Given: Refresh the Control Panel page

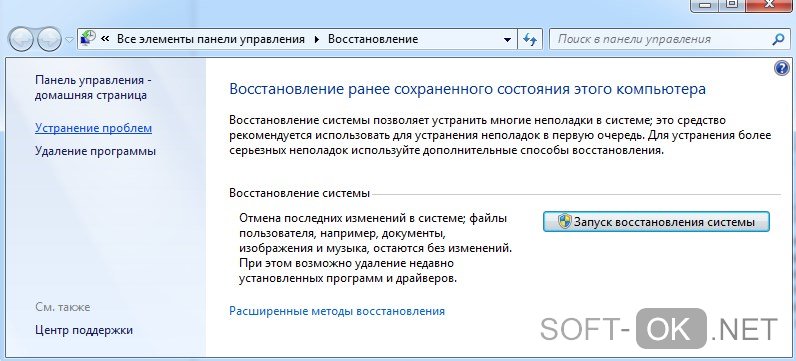Looking at the screenshot, I should [530, 40].
